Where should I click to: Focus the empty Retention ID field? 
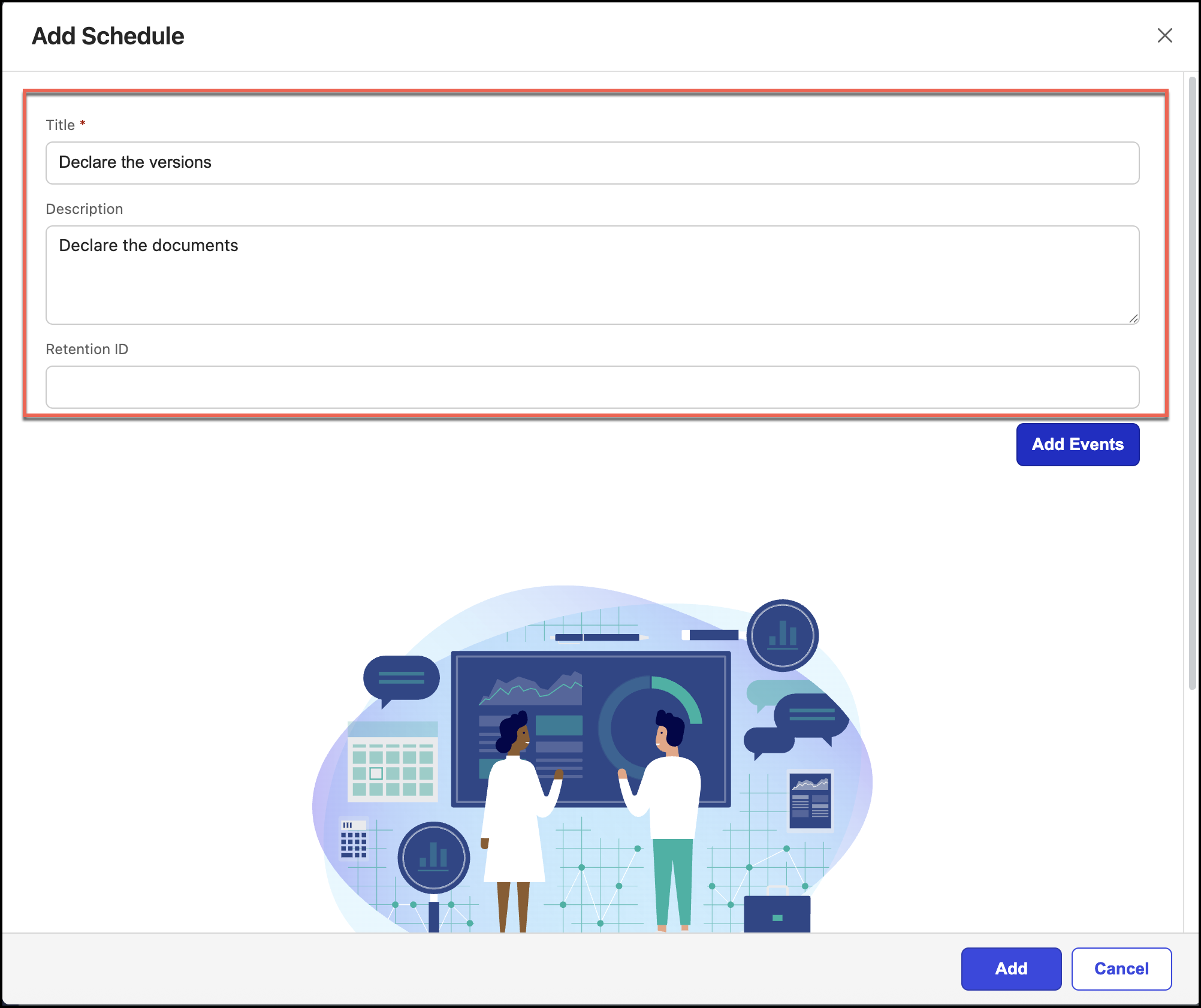[x=592, y=387]
